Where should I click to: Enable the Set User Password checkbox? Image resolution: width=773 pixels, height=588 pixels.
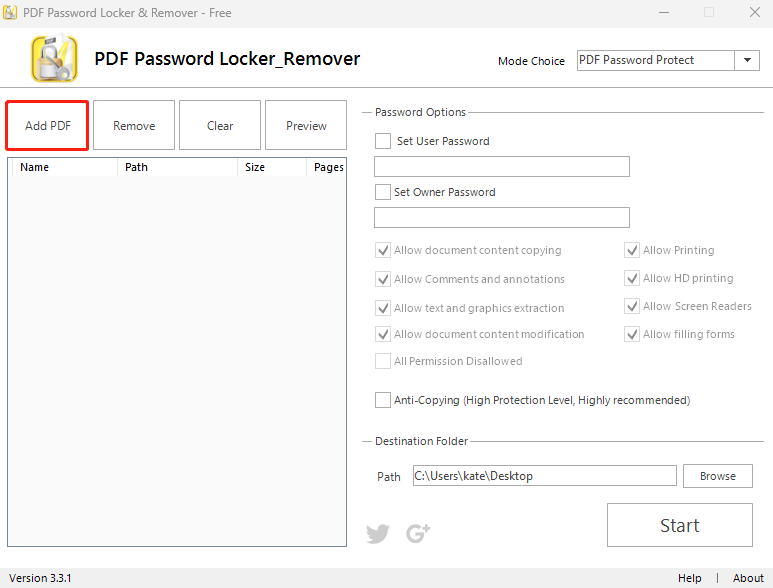[383, 141]
